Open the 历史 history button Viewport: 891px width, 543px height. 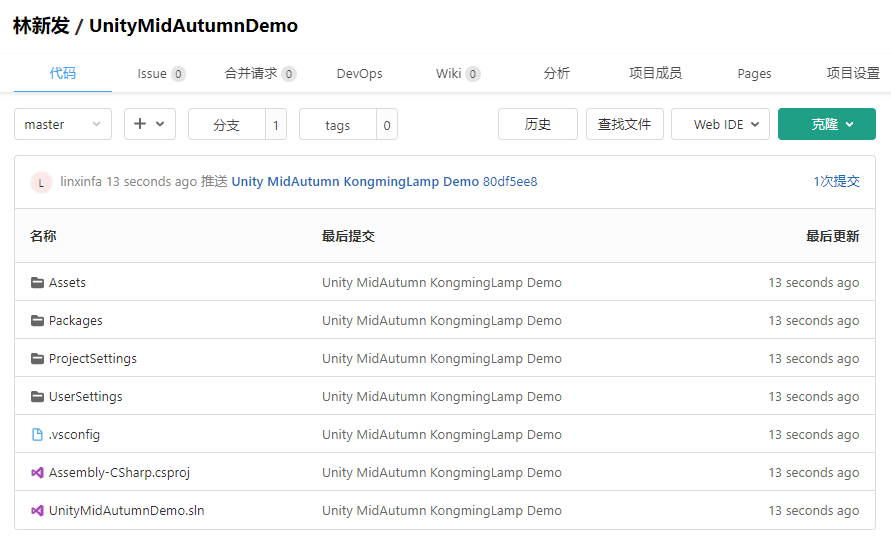(x=538, y=124)
